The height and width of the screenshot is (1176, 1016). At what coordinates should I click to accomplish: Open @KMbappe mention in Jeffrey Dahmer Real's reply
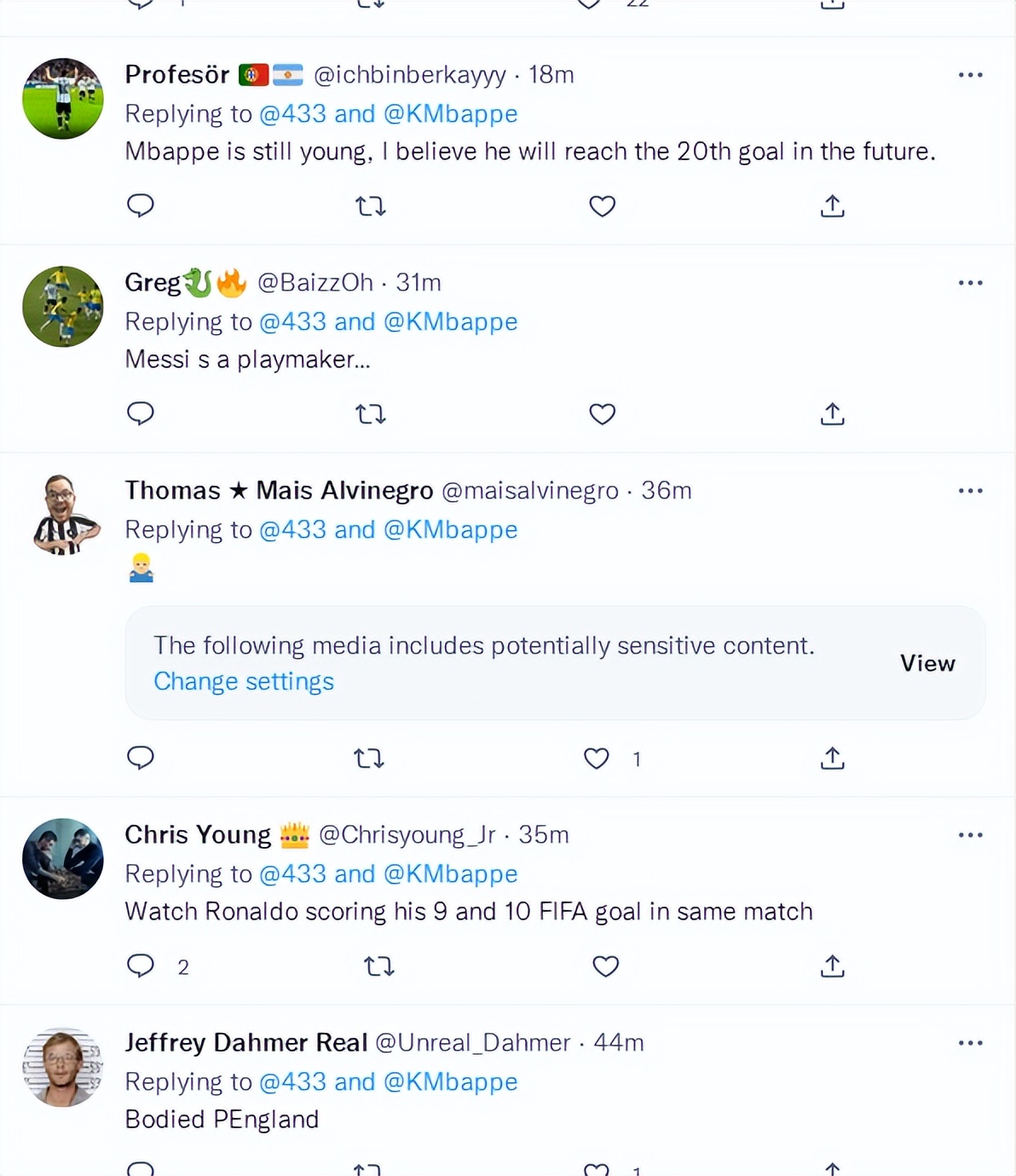pos(451,1081)
